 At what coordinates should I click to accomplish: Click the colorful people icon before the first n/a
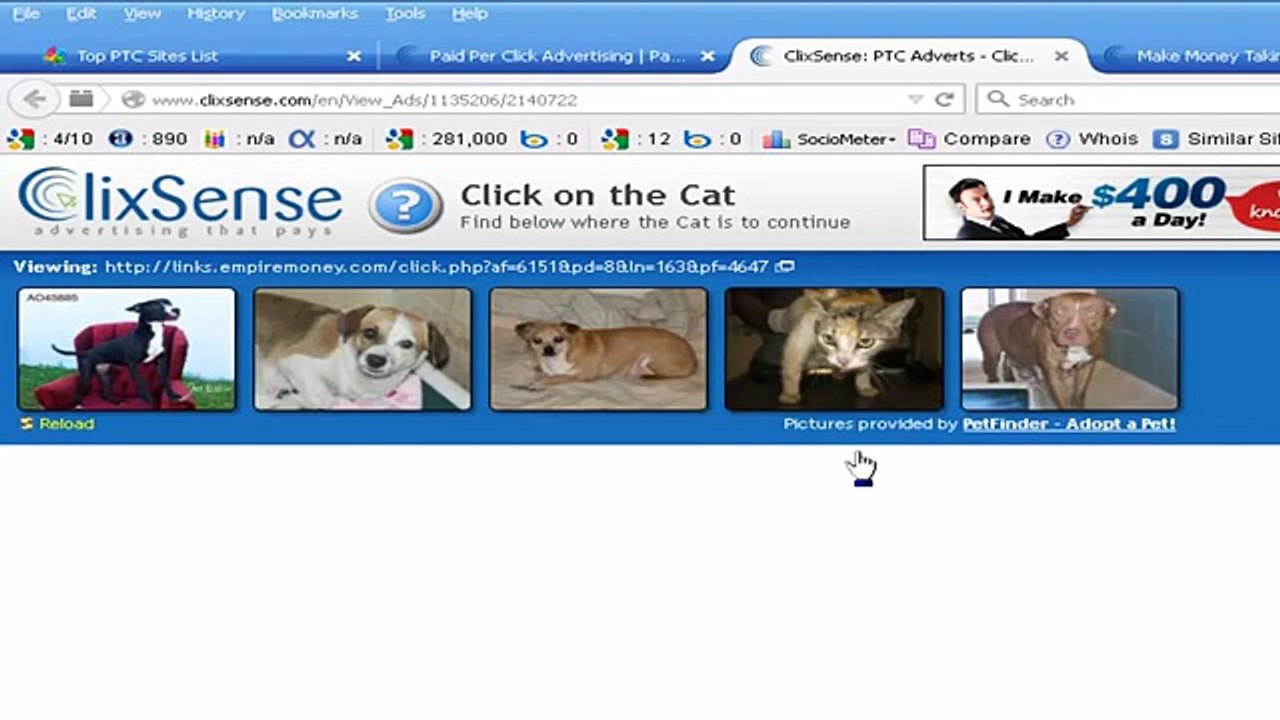(215, 139)
